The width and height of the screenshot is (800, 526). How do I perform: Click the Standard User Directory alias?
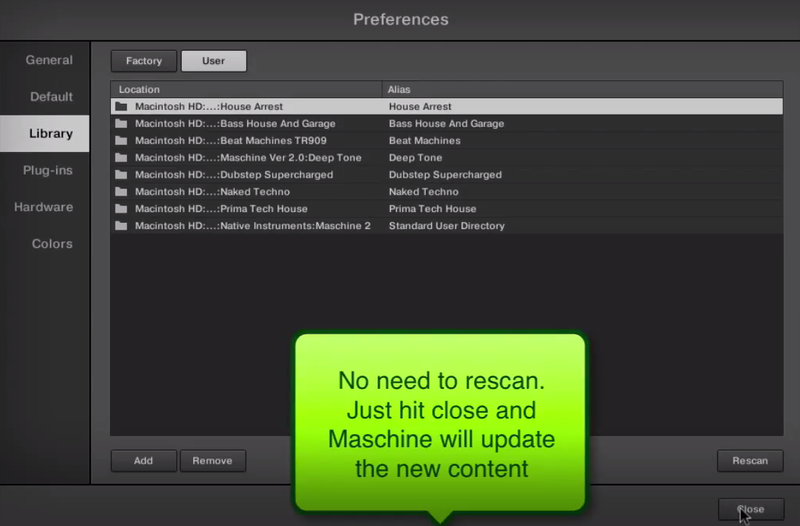[x=446, y=226]
